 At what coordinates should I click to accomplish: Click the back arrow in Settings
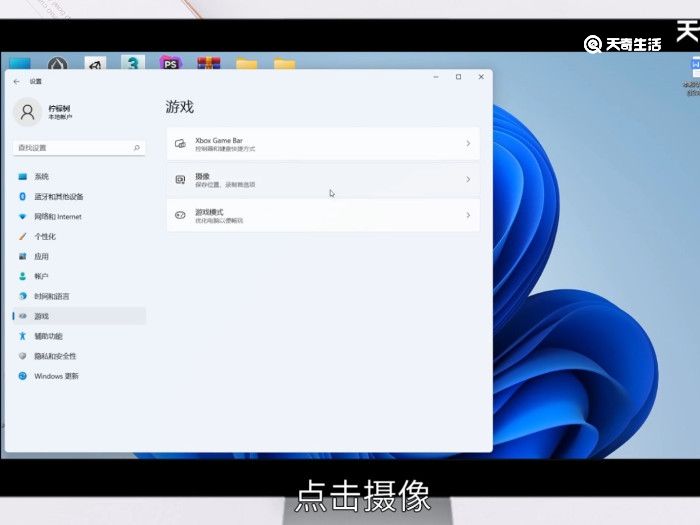[17, 82]
